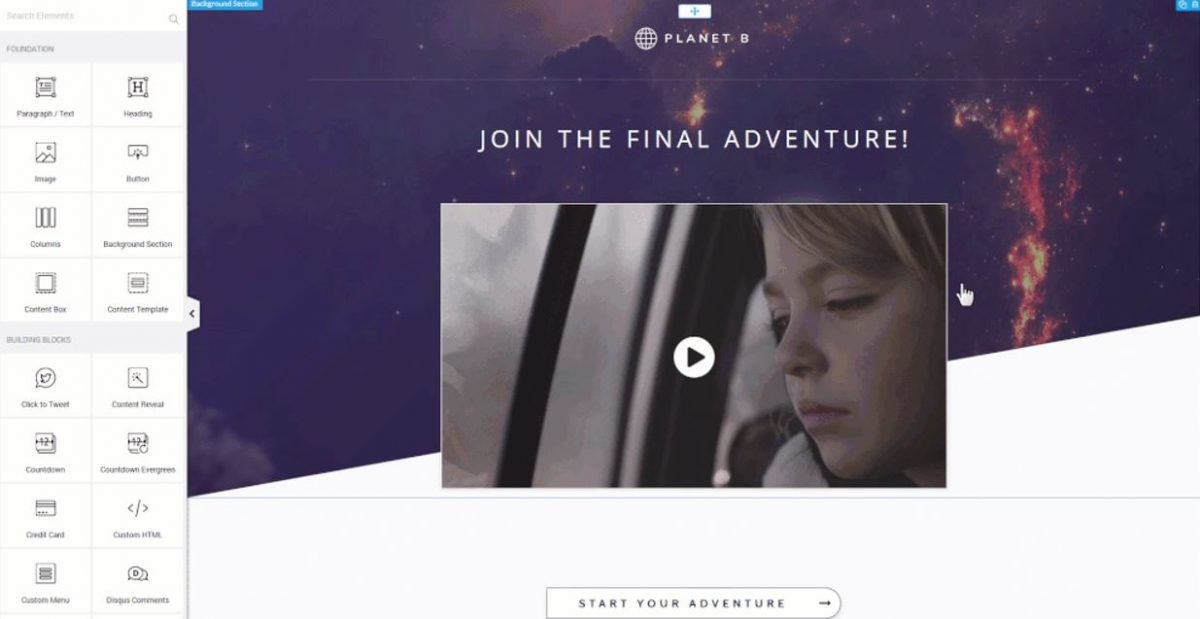This screenshot has width=1200, height=619.
Task: Choose the Image element
Action: 46,160
